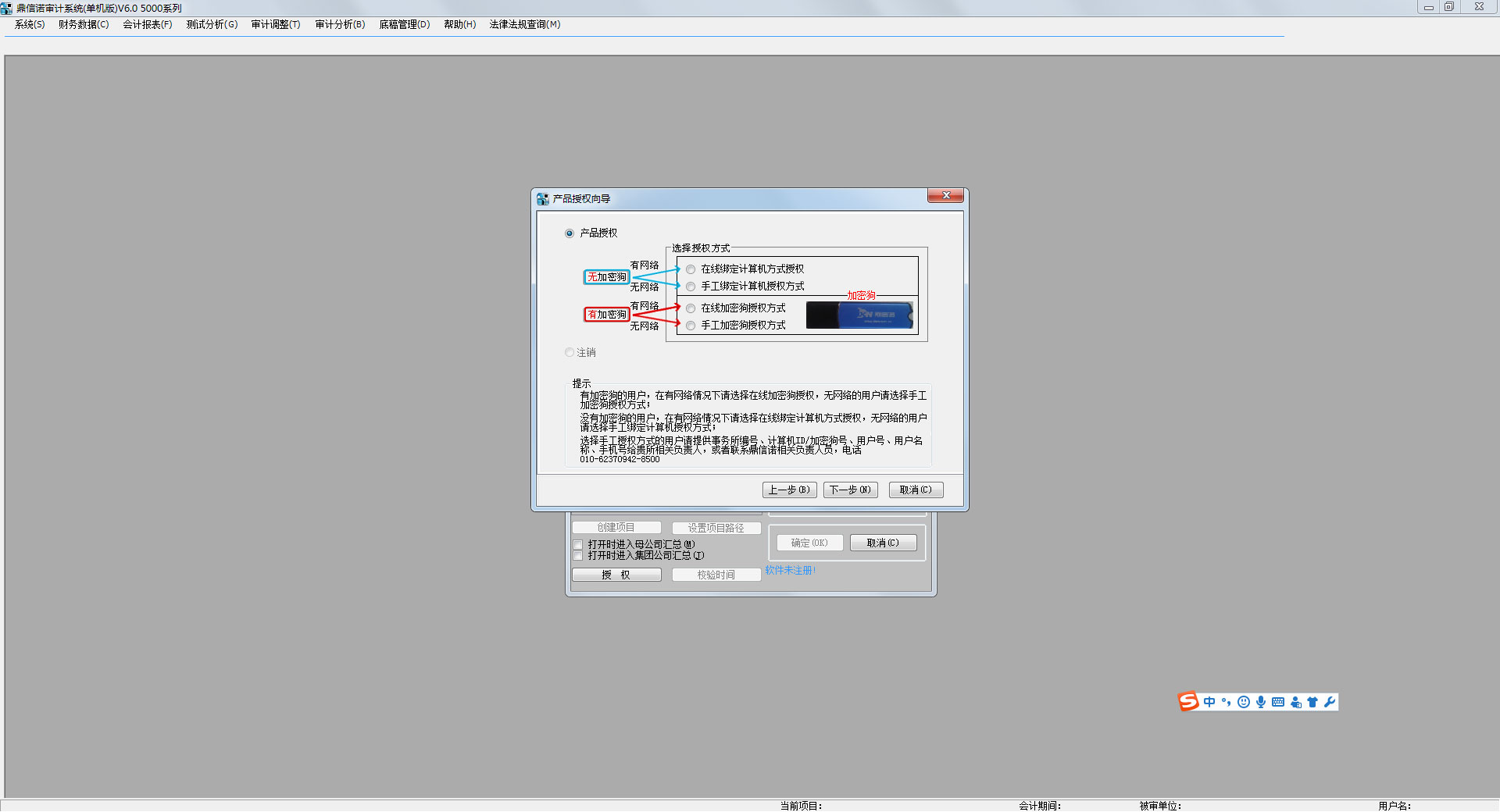Select 手工加密狗授权方式 radio option
1500x812 pixels.
[x=690, y=326]
